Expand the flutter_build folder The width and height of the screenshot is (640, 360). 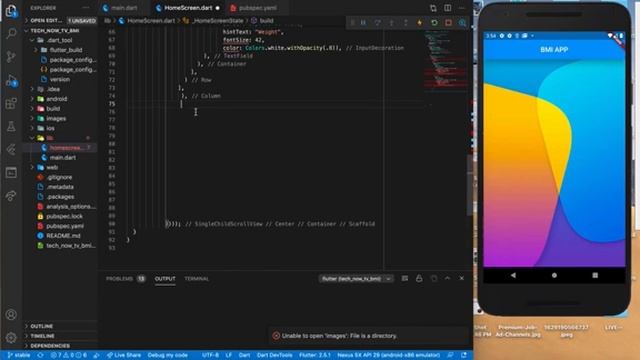click(x=60, y=50)
